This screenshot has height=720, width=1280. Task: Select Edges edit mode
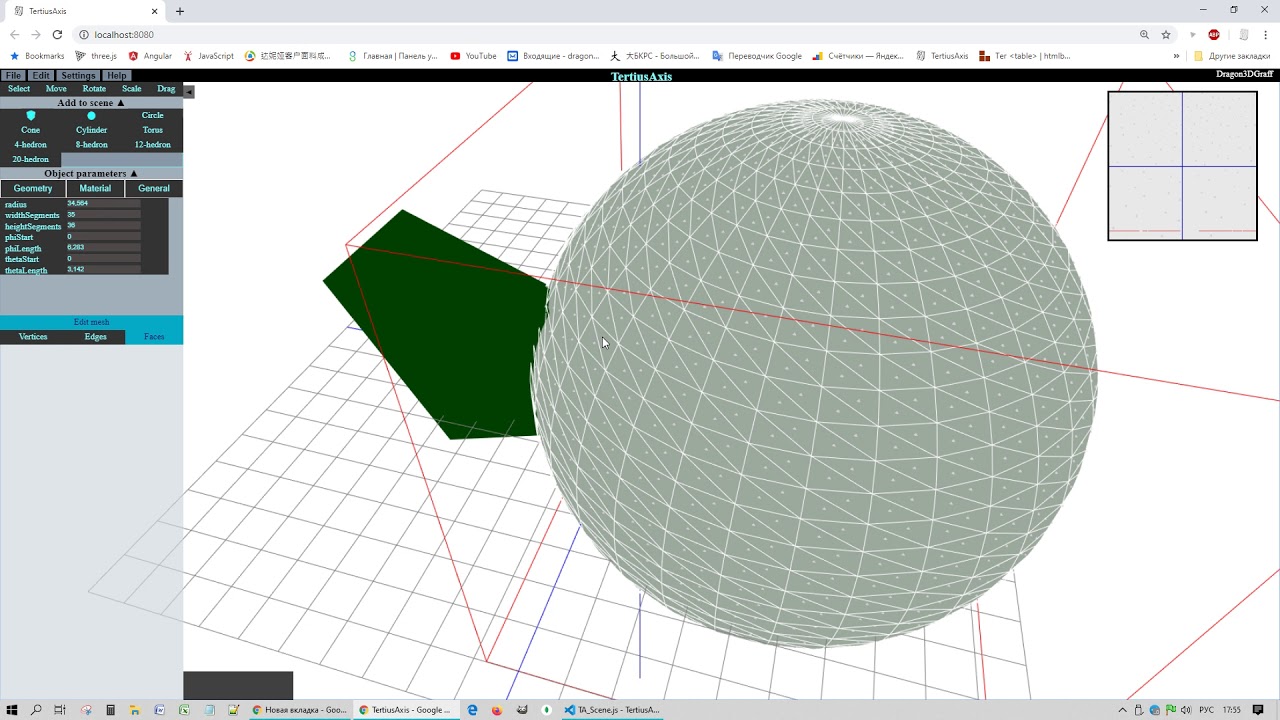click(x=95, y=337)
